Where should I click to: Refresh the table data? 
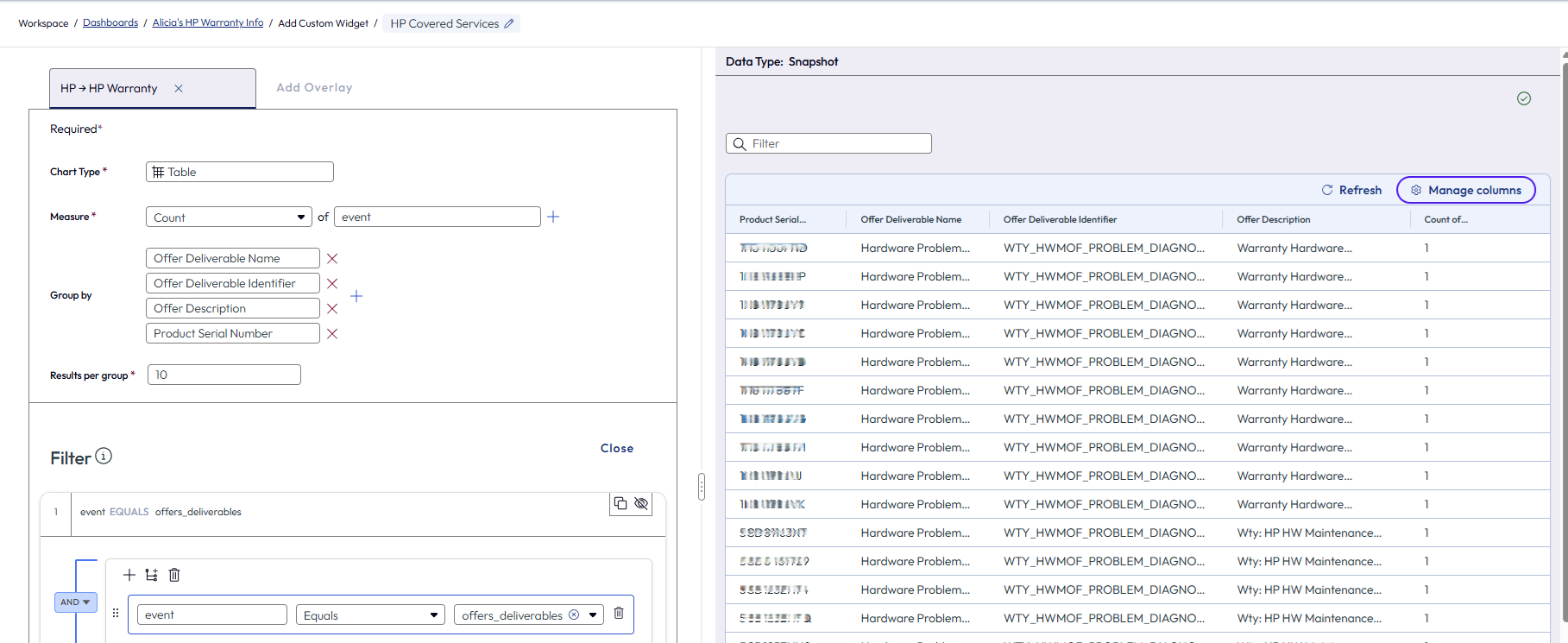point(1351,190)
